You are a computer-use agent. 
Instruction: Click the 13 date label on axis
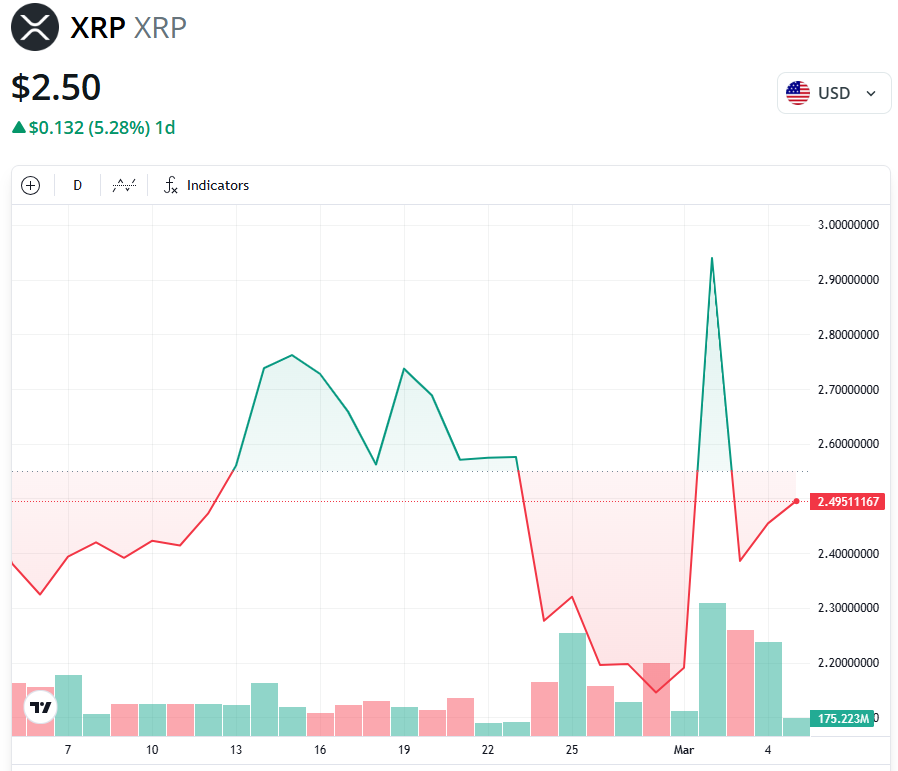[x=236, y=749]
